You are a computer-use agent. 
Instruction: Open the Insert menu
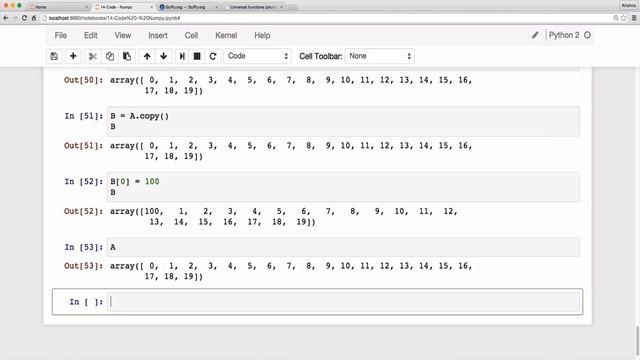click(158, 36)
